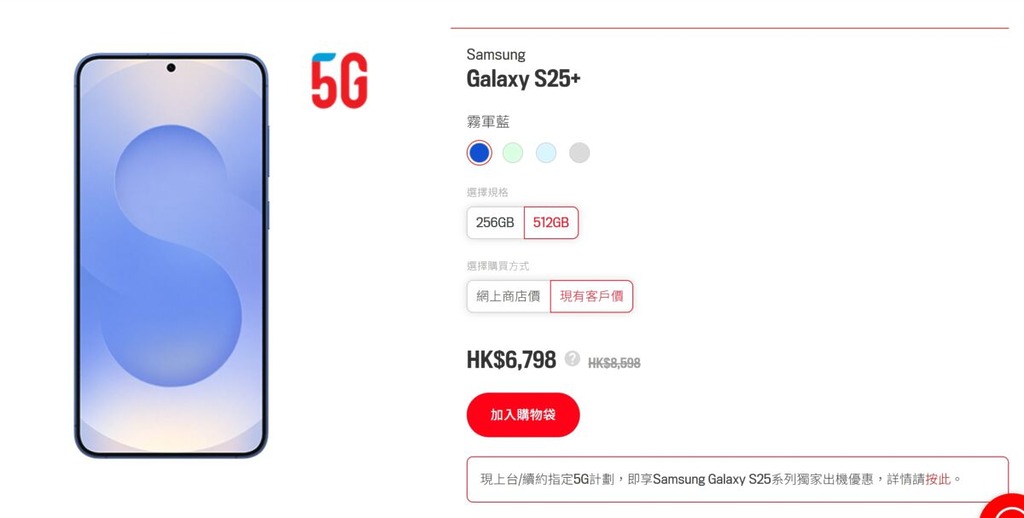Open the red chat bubble at bottom corner
1024x518 pixels.
coord(1006,508)
